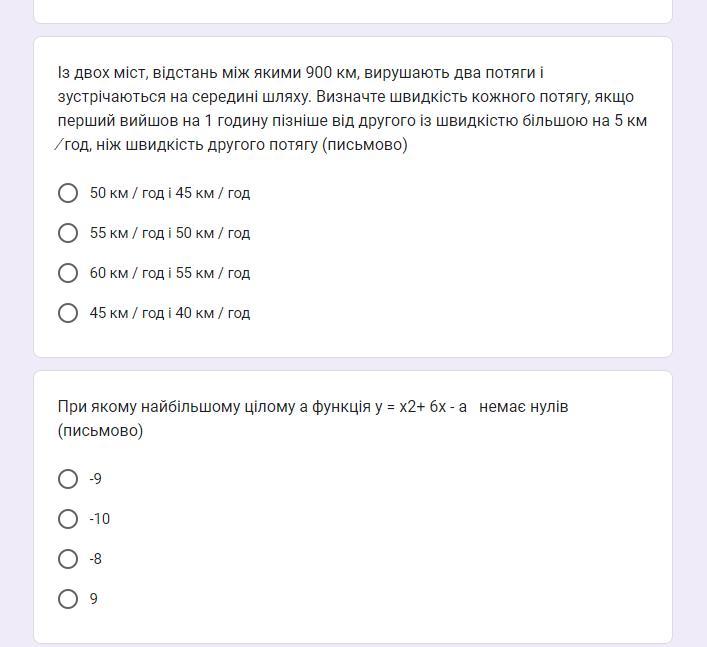Pick the radio button for answer -8
This screenshot has width=707, height=647.
coord(68,559)
